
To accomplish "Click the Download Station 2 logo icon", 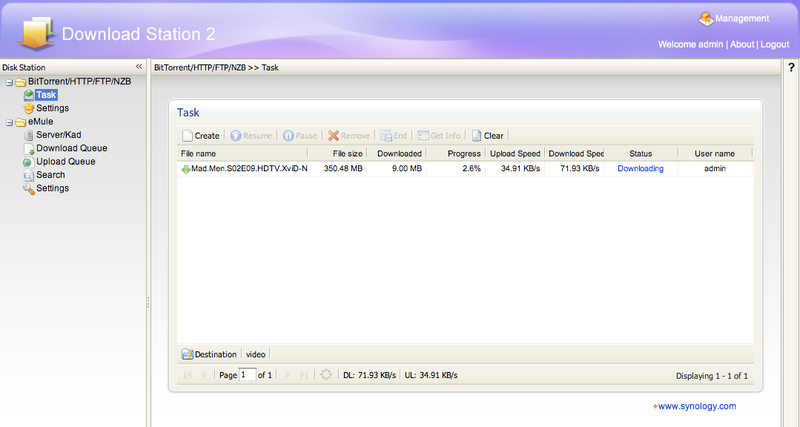I will [x=36, y=33].
